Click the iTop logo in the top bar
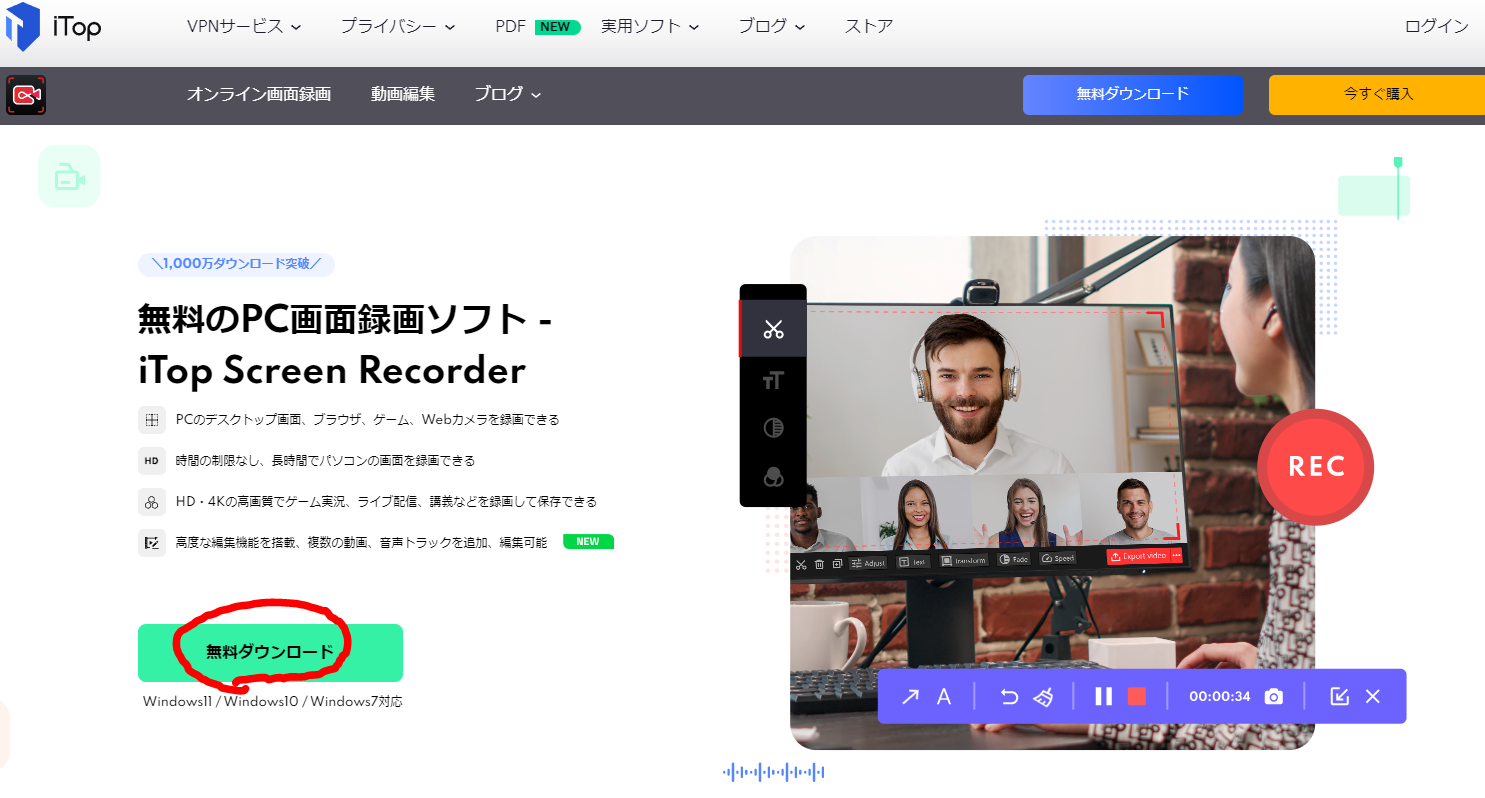 tap(53, 27)
